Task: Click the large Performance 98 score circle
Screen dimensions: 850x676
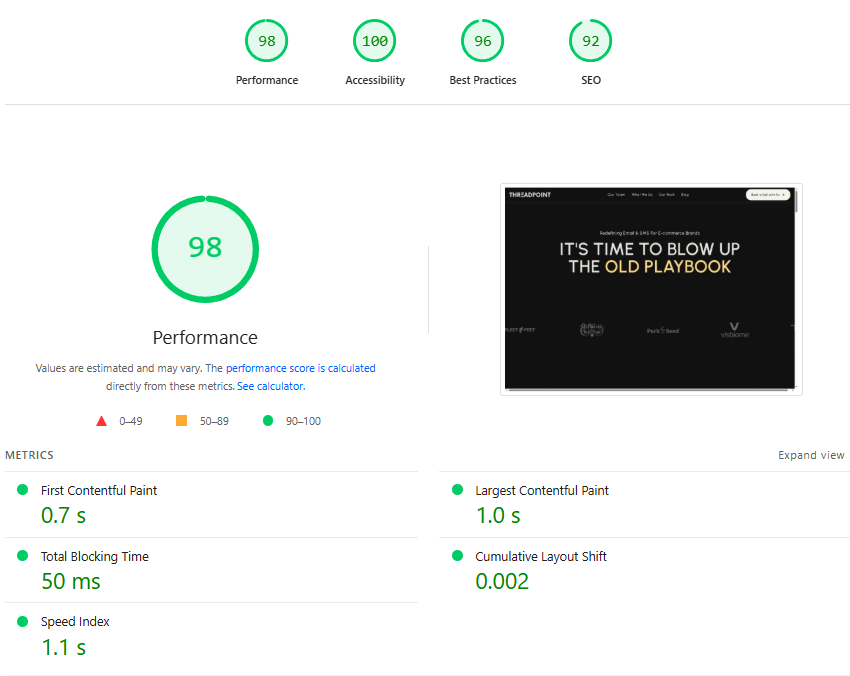Action: click(x=205, y=247)
